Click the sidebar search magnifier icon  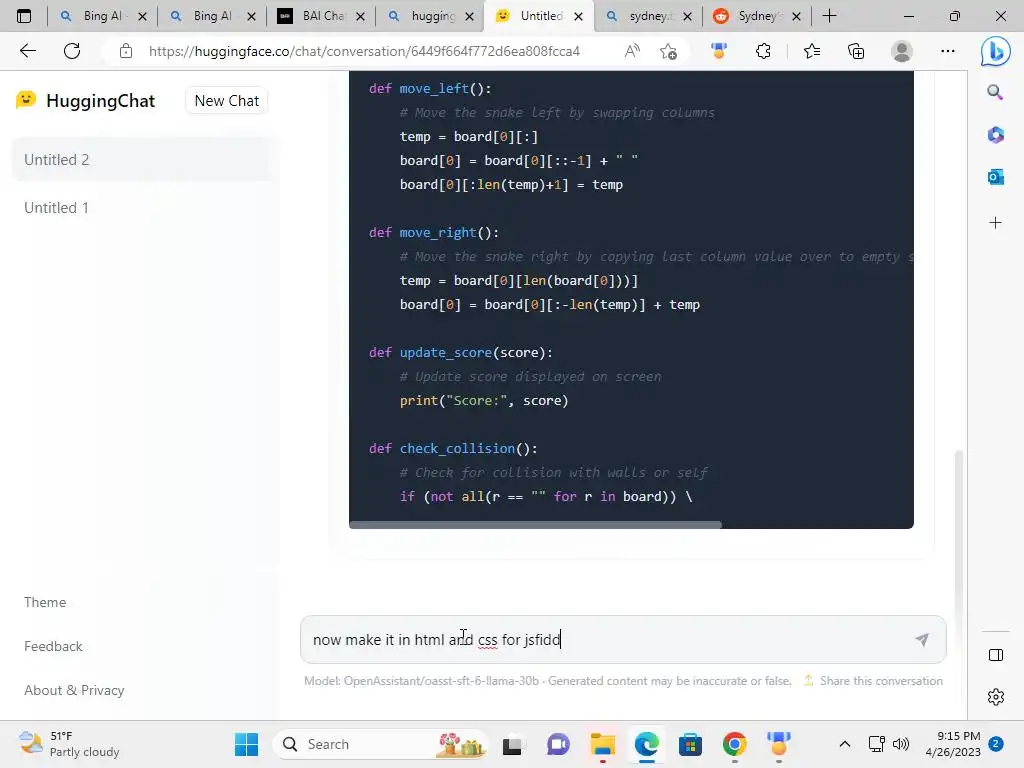(995, 92)
